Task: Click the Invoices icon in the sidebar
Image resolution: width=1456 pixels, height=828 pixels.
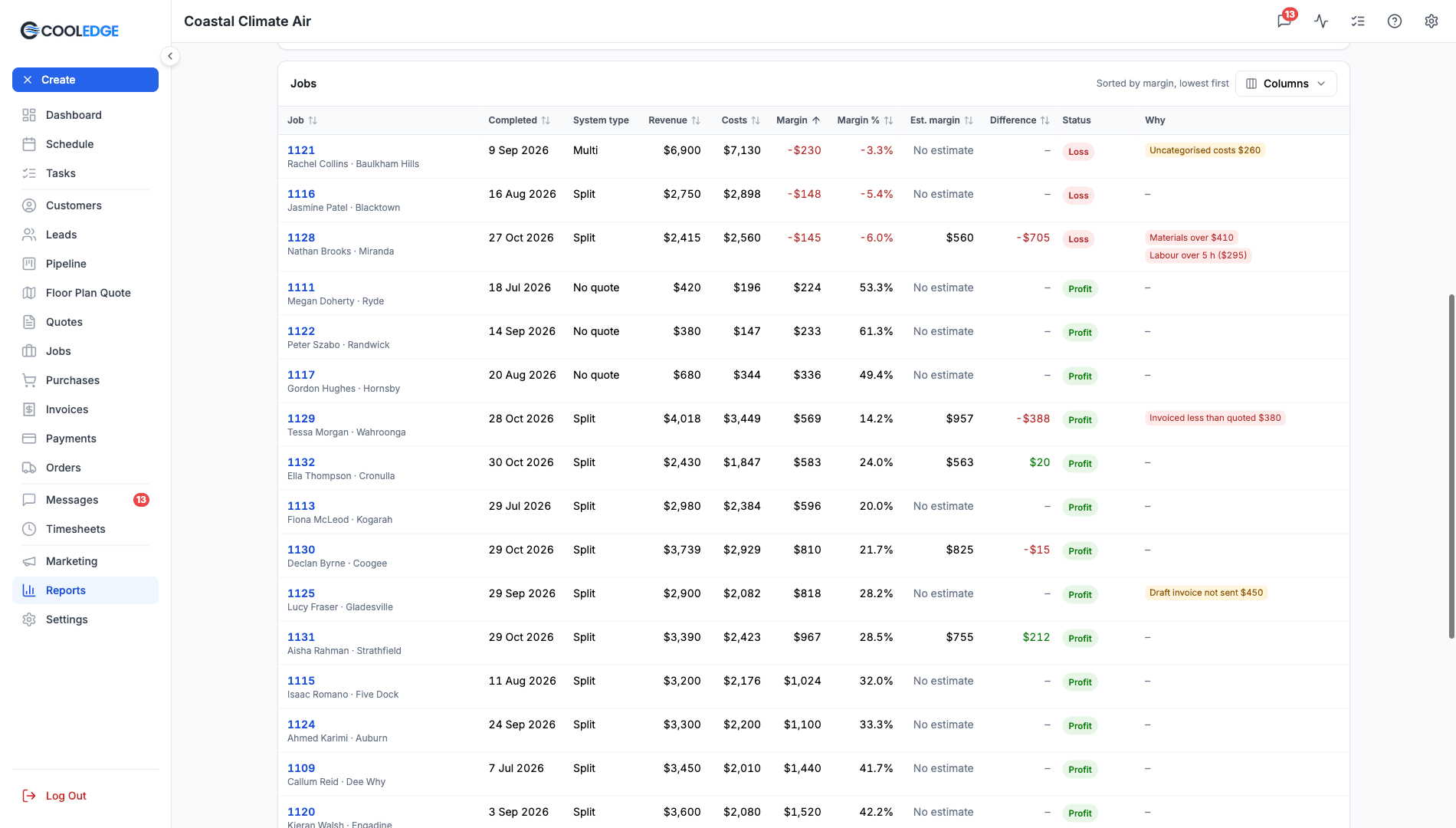Action: [29, 409]
